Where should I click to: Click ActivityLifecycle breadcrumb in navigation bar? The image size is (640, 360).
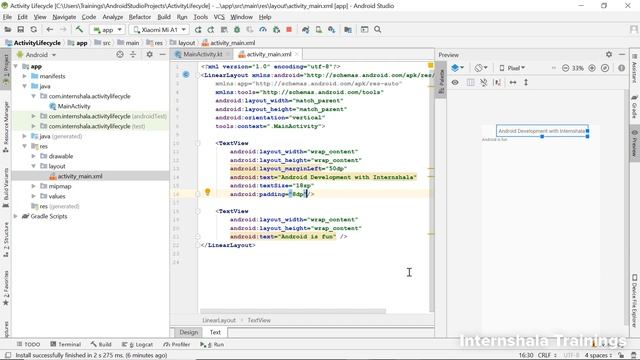33,42
